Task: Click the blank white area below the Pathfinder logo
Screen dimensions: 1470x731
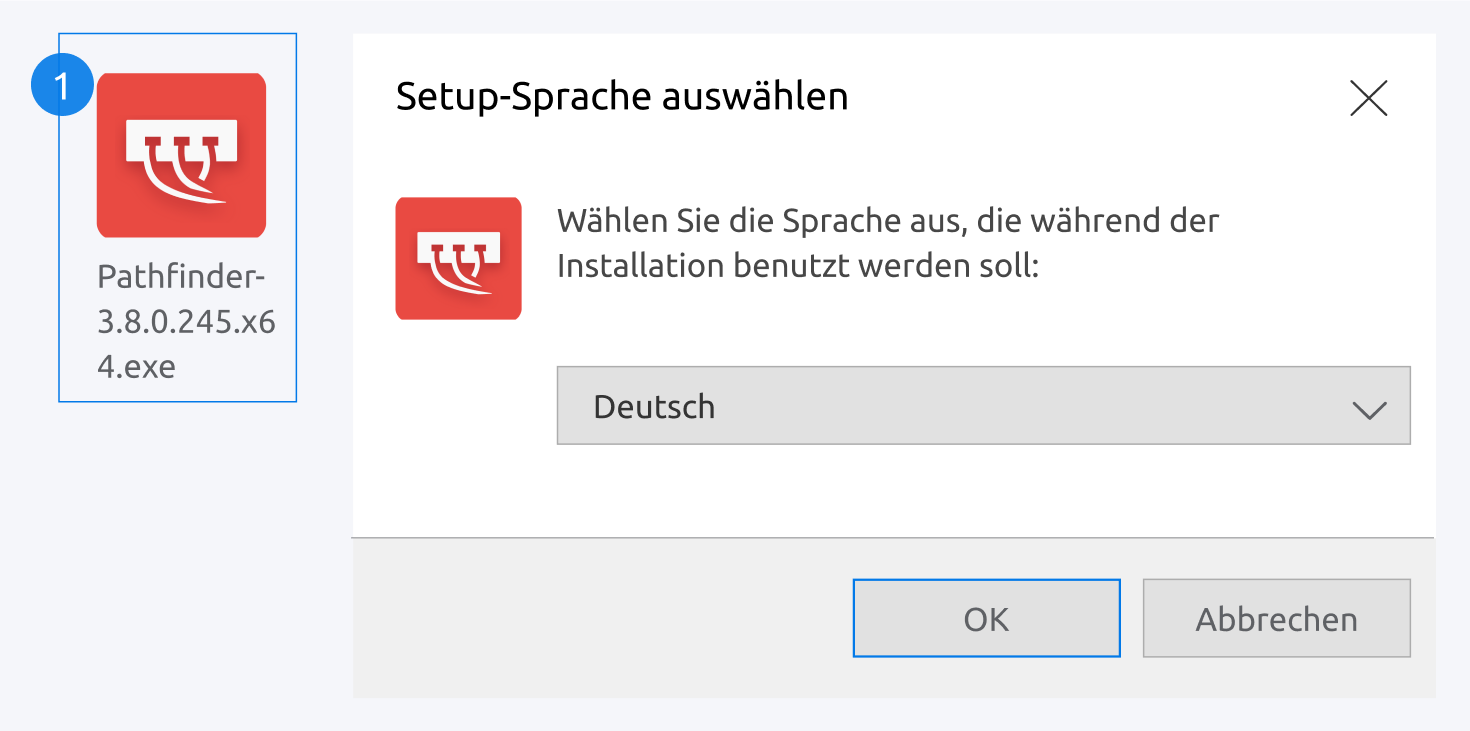Action: (458, 420)
